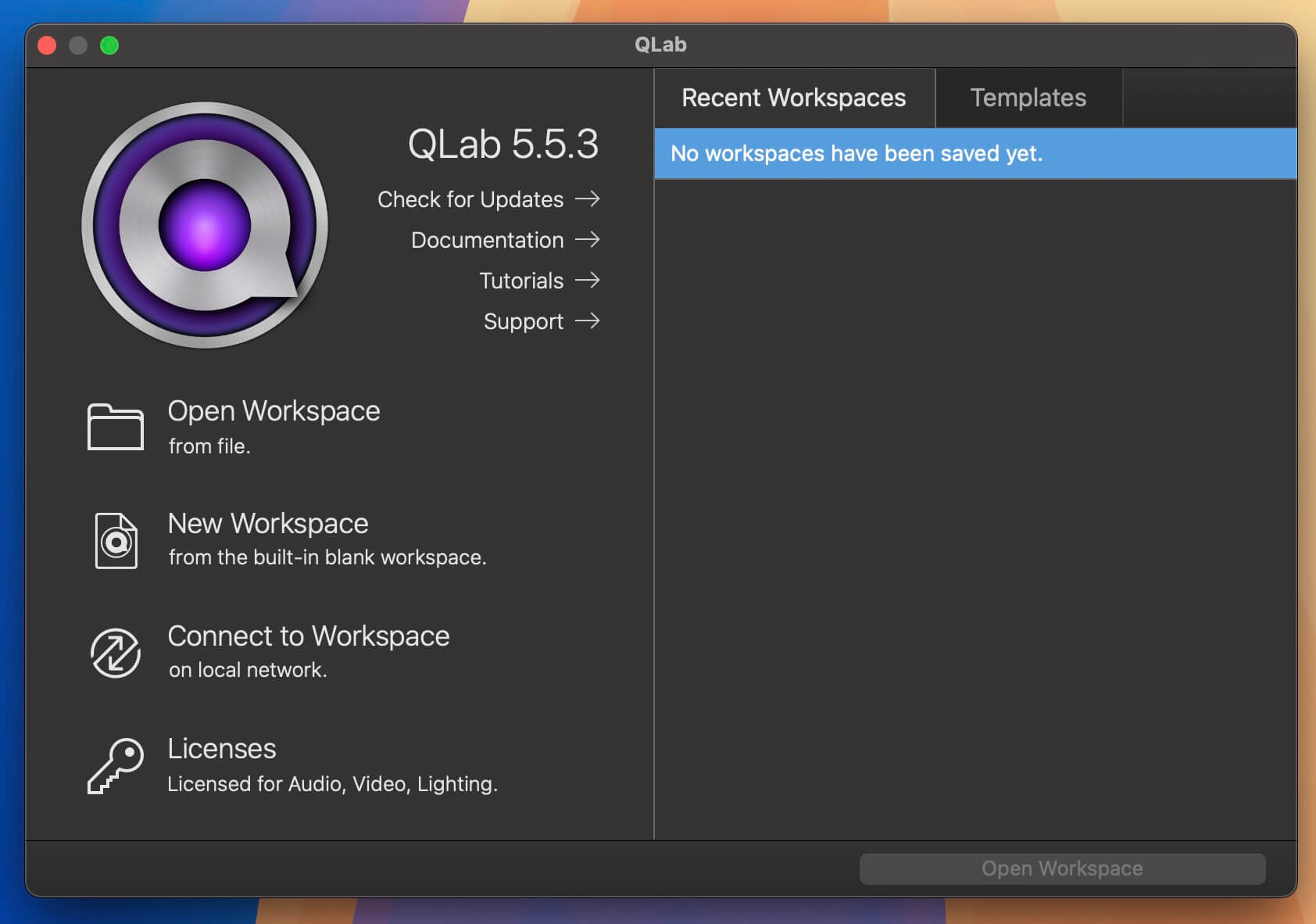
Task: Click the Connect to Workspace title text
Action: 309,636
